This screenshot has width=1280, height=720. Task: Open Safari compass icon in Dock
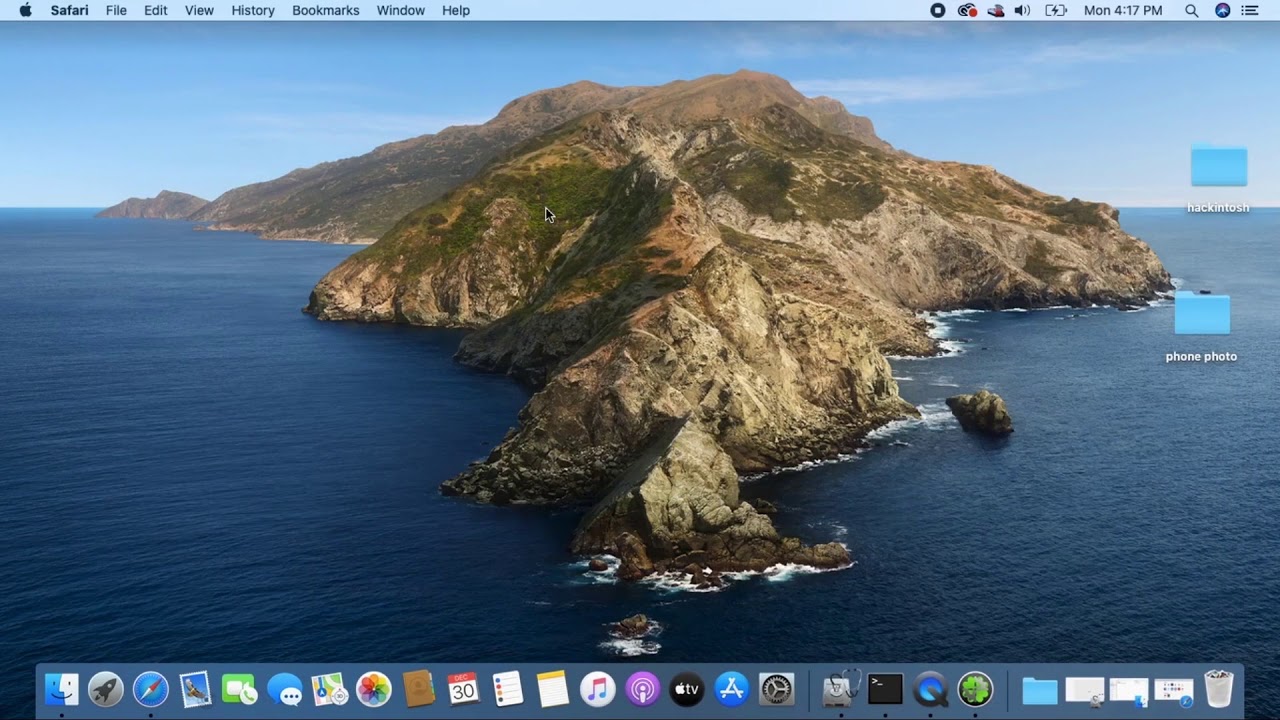click(x=151, y=689)
